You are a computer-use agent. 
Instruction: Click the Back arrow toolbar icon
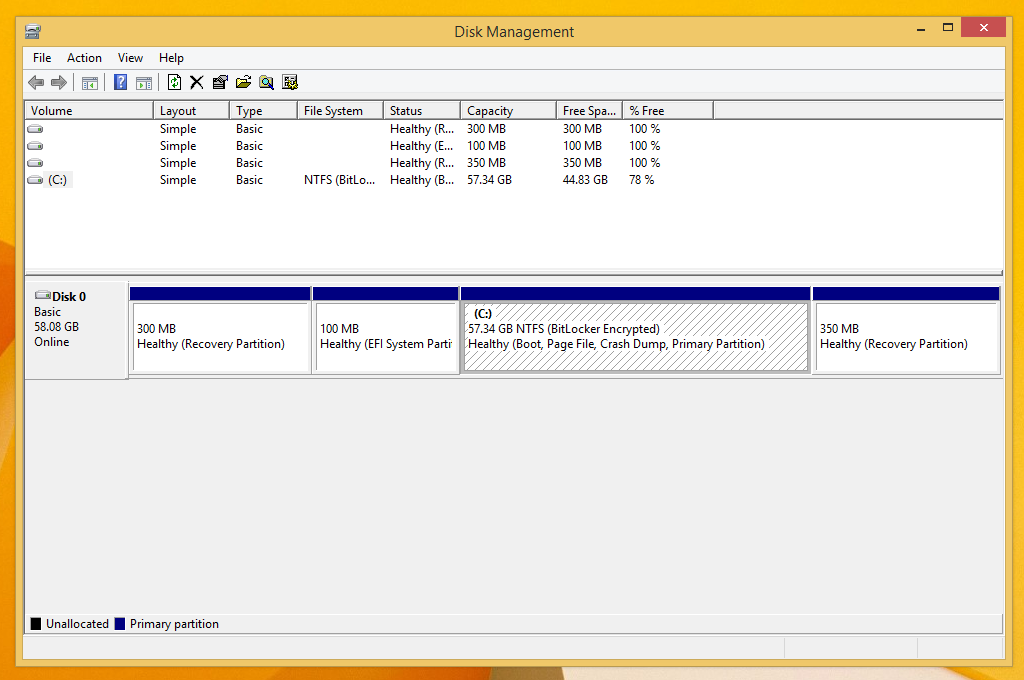[36, 82]
